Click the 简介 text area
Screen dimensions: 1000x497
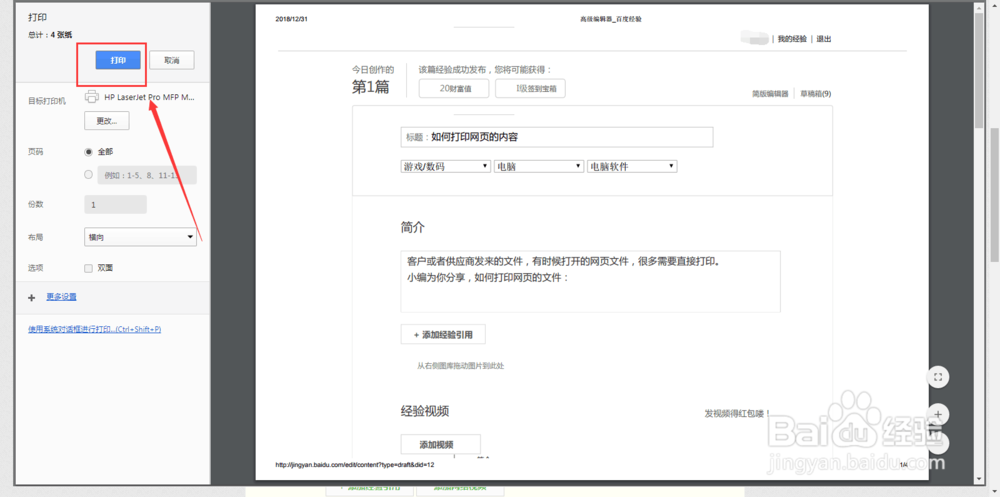pyautogui.click(x=591, y=281)
